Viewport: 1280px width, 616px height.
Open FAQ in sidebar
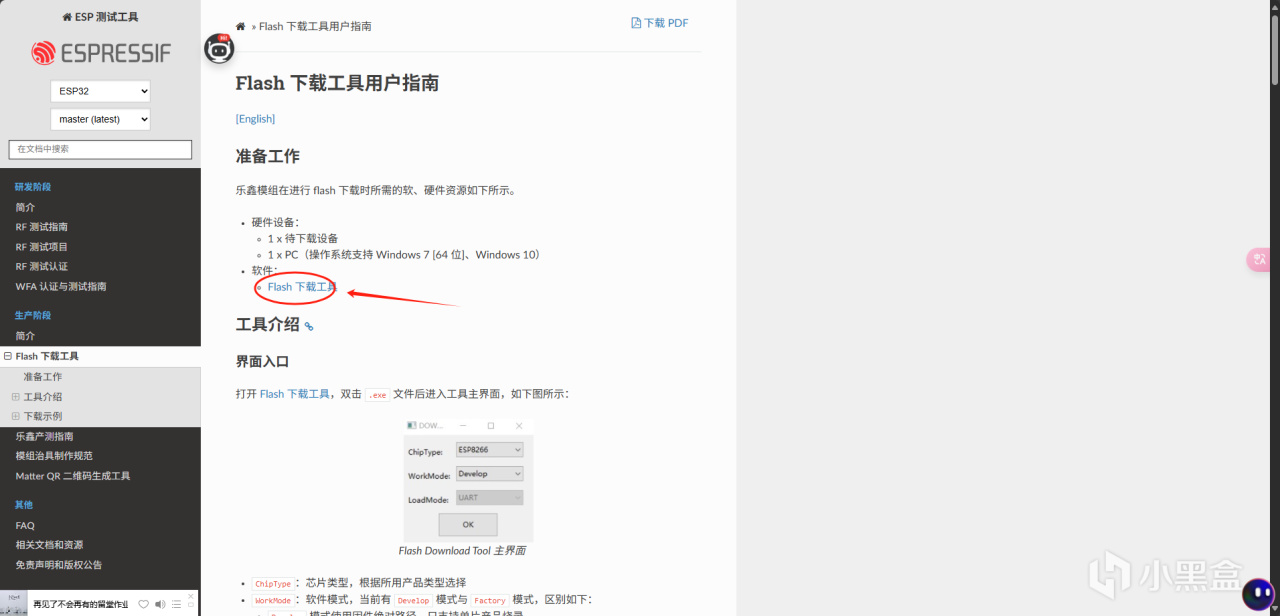(25, 525)
